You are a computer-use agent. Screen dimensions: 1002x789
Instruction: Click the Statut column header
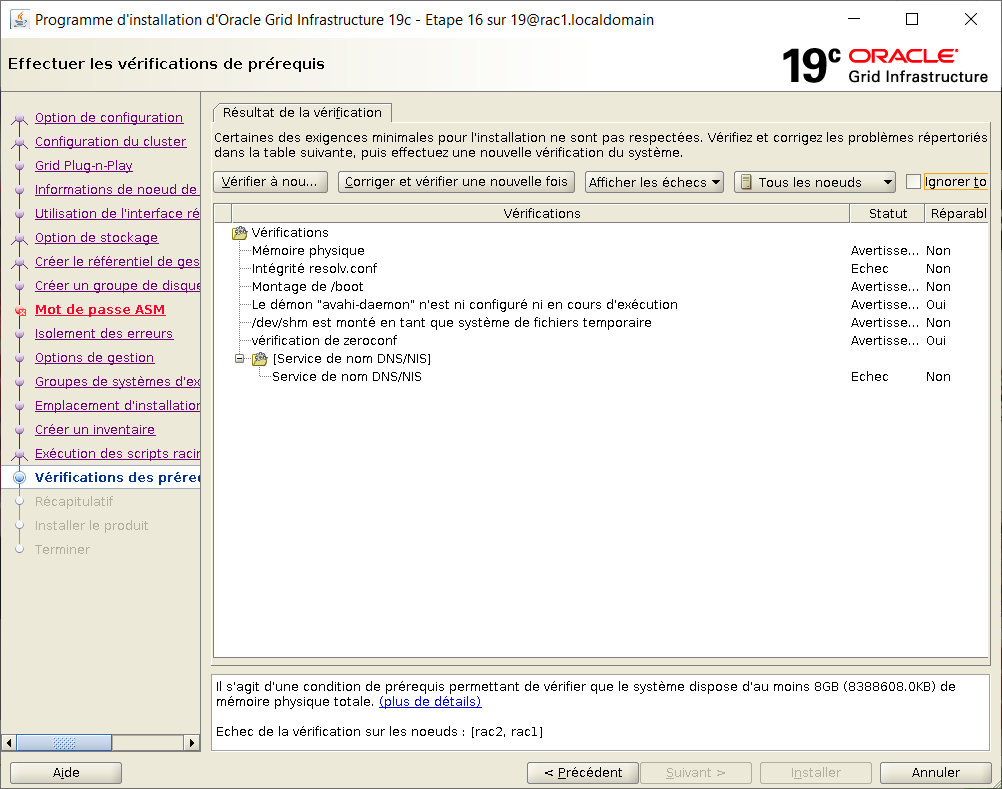[888, 213]
